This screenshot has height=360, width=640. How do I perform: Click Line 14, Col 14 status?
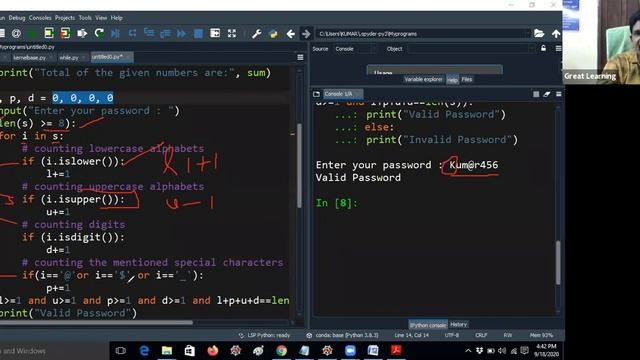click(x=411, y=335)
